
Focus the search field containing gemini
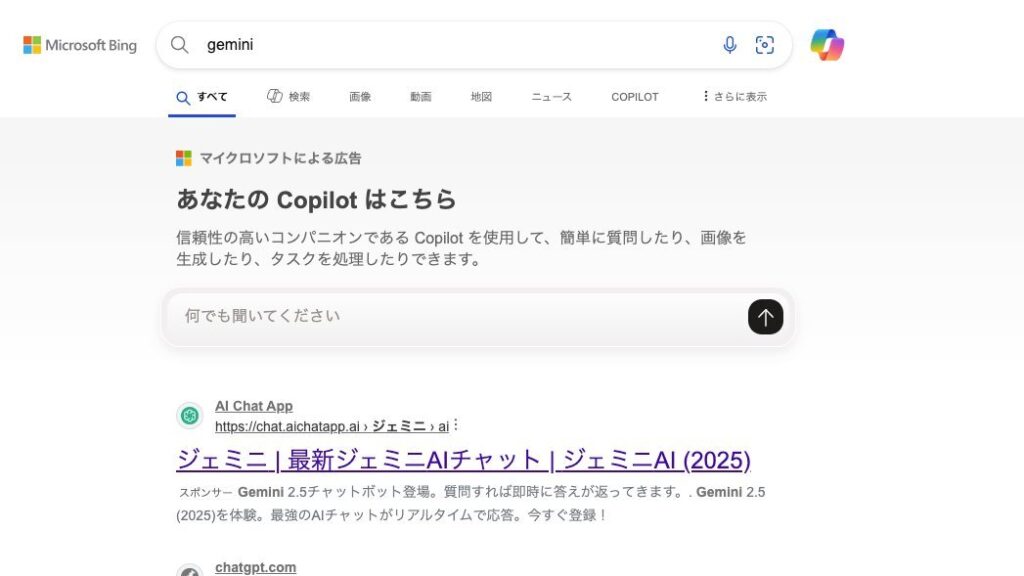click(x=450, y=45)
